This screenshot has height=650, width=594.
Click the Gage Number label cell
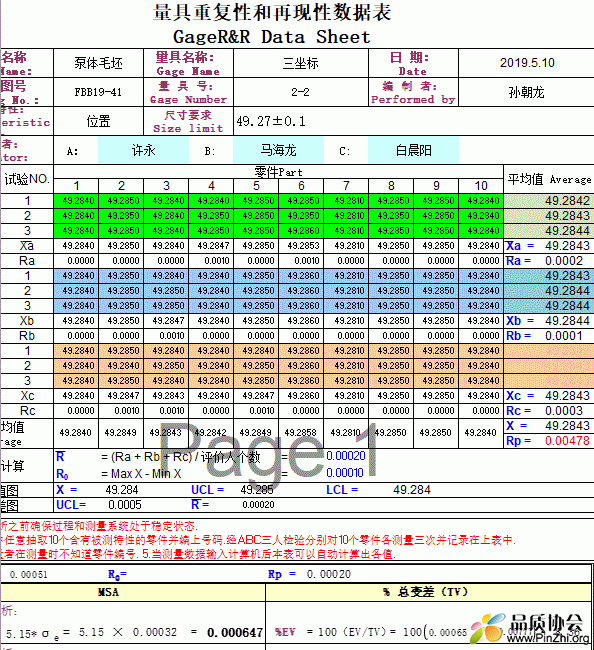point(188,92)
